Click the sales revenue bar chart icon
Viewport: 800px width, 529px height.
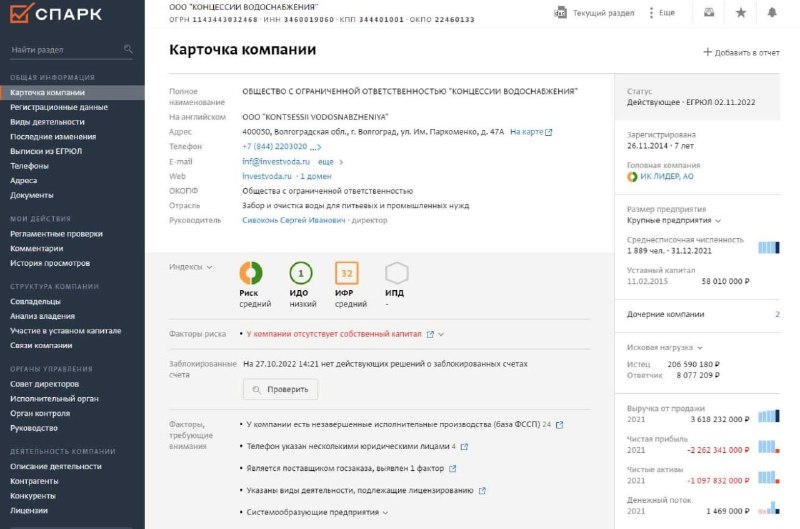click(x=769, y=416)
